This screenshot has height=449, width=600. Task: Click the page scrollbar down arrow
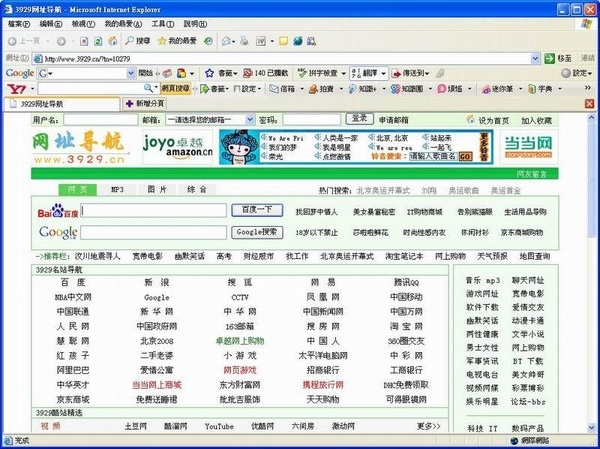[592, 428]
